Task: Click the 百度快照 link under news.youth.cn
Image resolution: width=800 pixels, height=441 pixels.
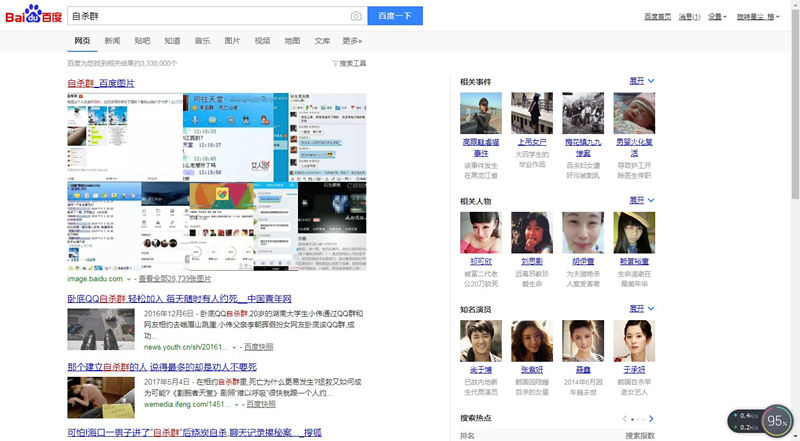Action: (x=260, y=347)
